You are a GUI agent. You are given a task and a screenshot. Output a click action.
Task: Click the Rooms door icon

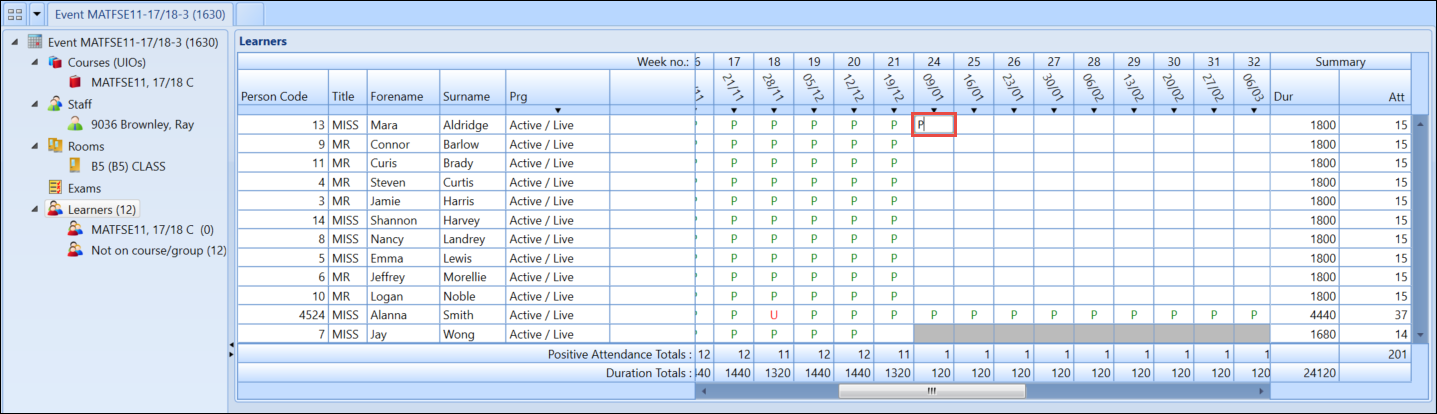coord(55,146)
